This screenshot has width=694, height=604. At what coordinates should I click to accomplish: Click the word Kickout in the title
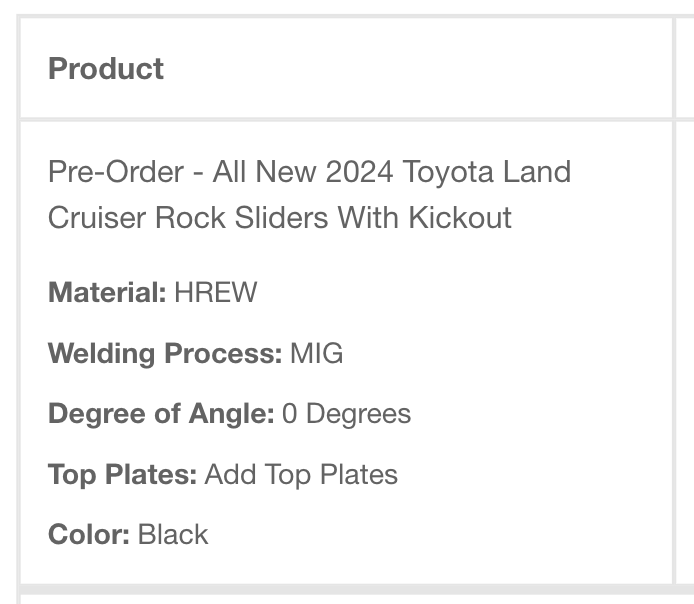pyautogui.click(x=459, y=217)
